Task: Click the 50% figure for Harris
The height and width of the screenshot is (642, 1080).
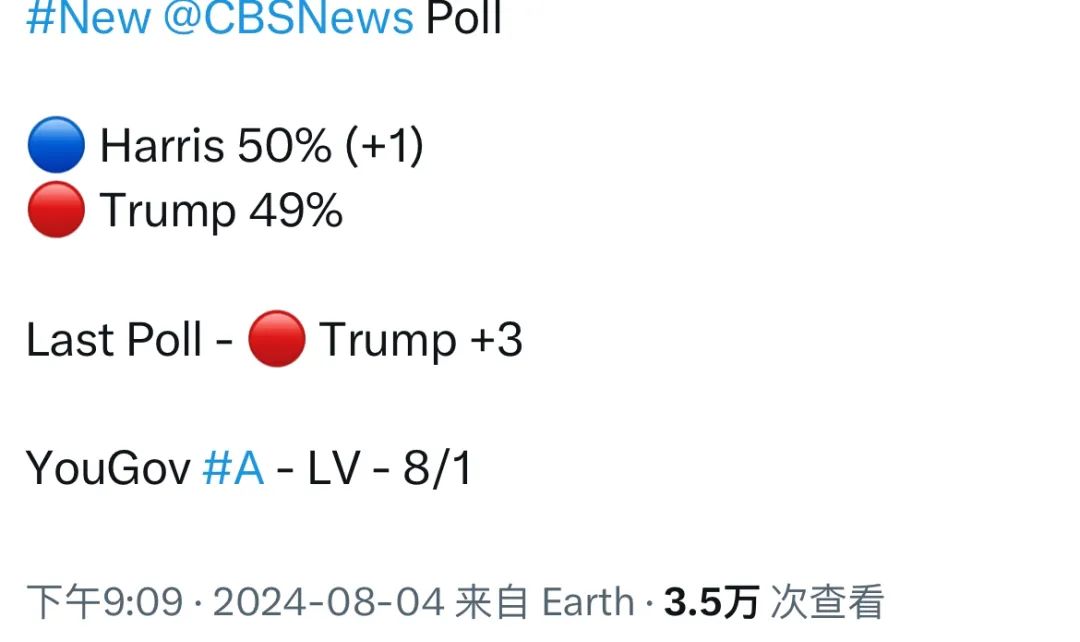Action: tap(284, 145)
